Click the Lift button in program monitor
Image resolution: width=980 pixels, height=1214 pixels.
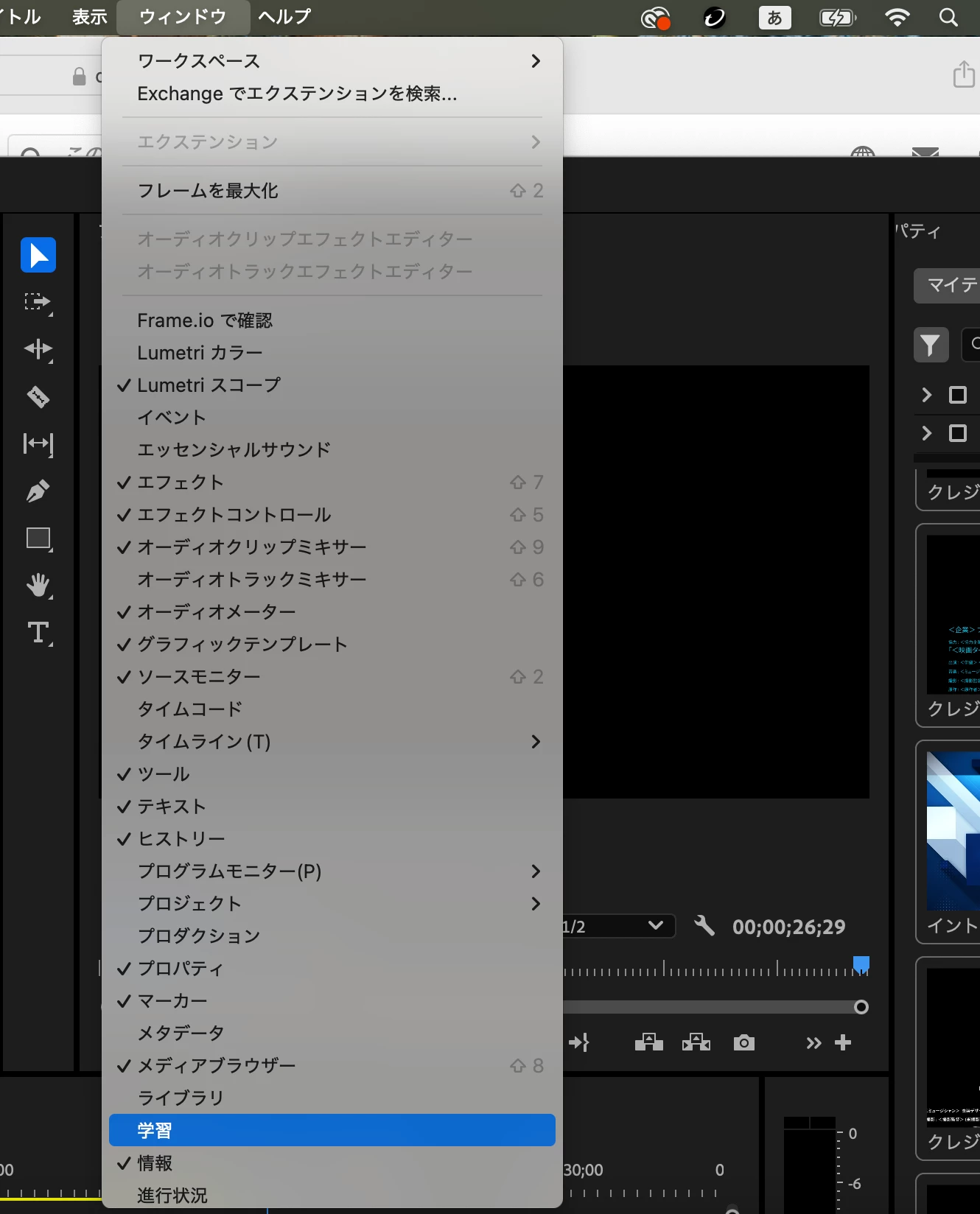(x=649, y=1042)
